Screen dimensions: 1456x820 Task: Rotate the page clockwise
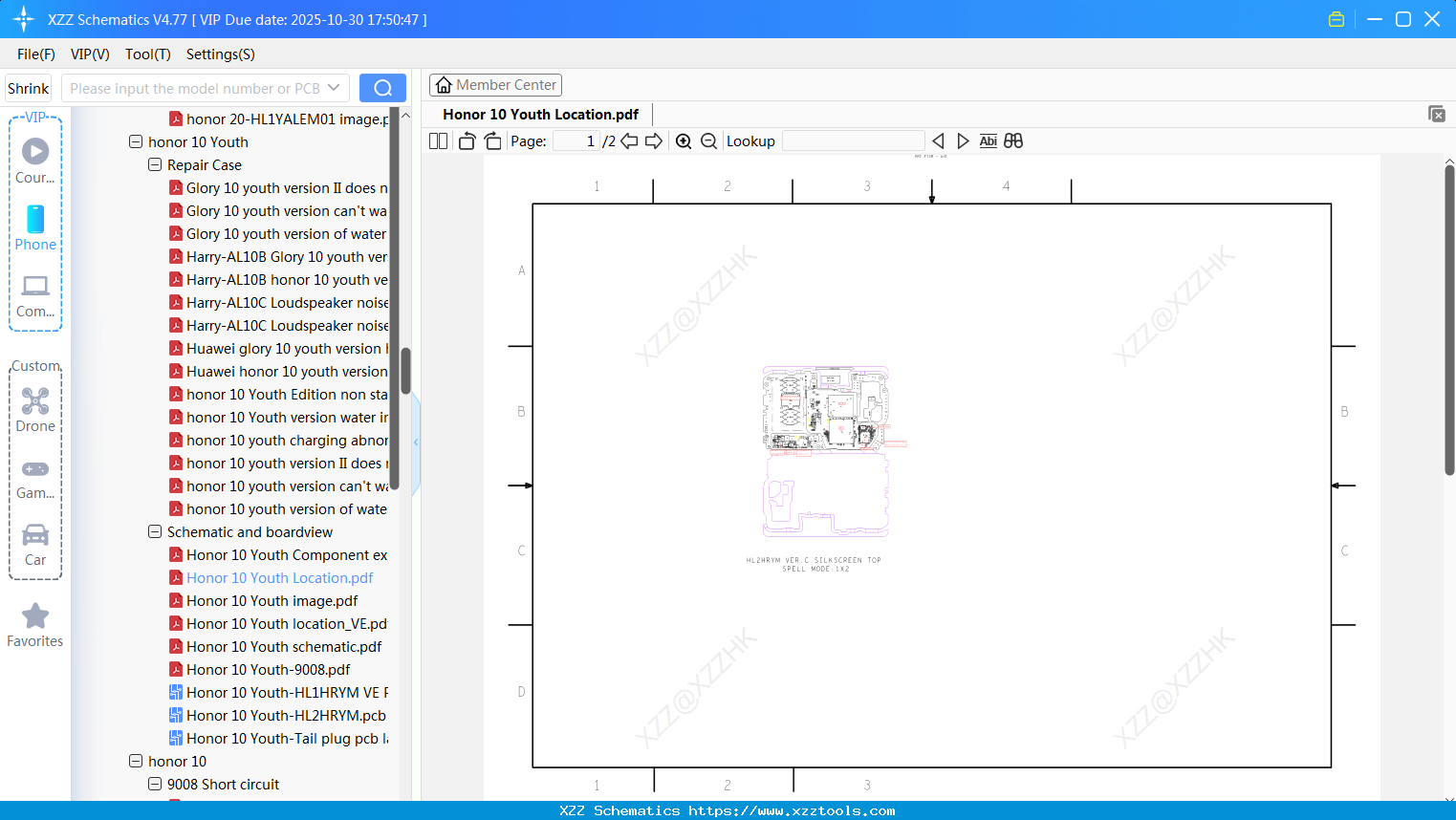(493, 141)
